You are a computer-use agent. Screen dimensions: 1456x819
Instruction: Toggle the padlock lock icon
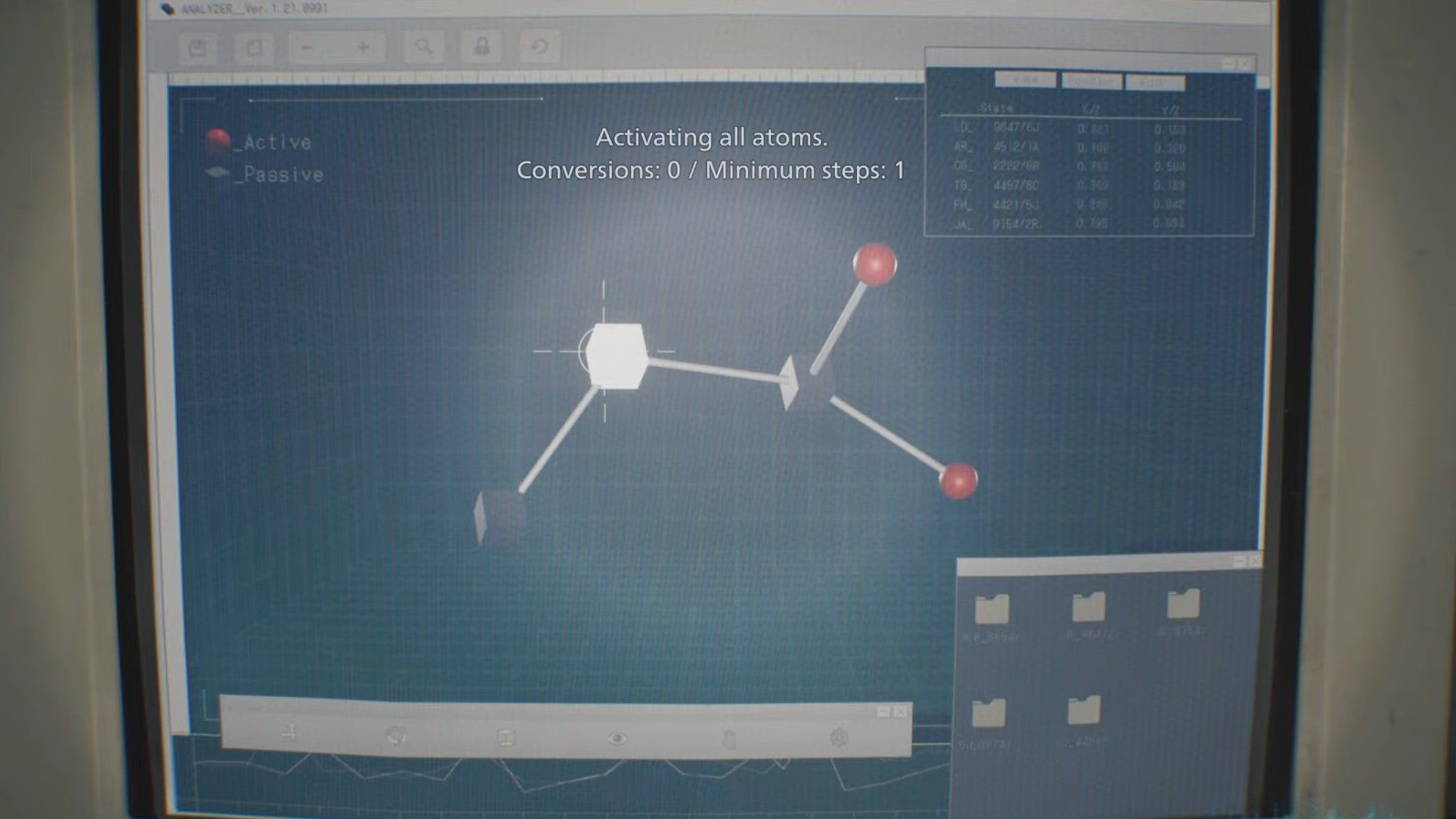482,47
